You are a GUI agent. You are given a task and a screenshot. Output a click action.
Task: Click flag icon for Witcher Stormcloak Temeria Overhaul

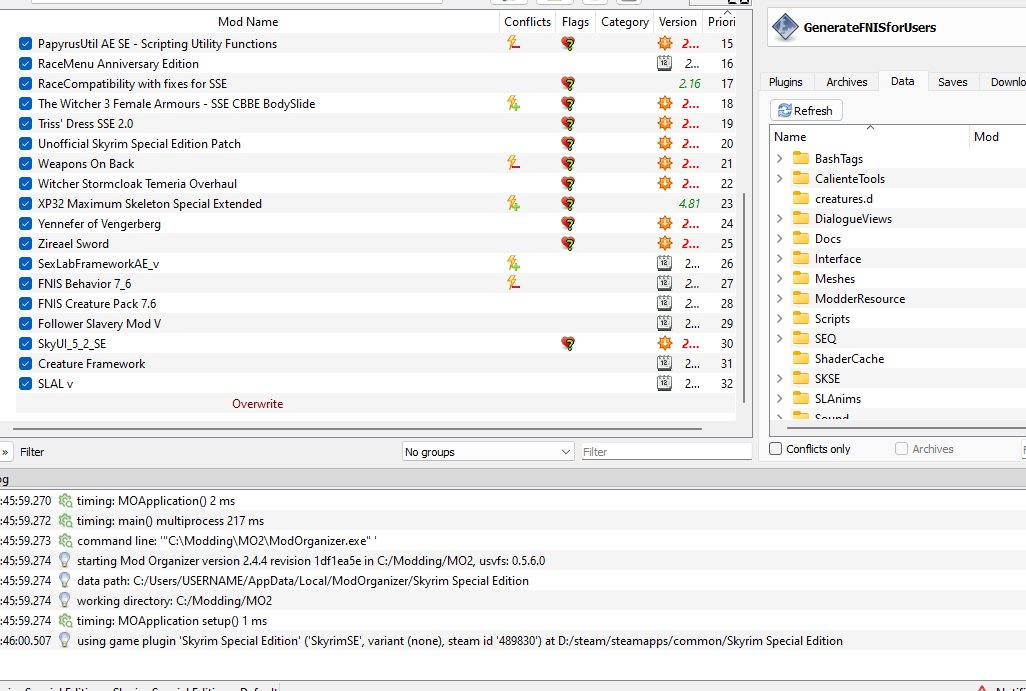tap(568, 184)
